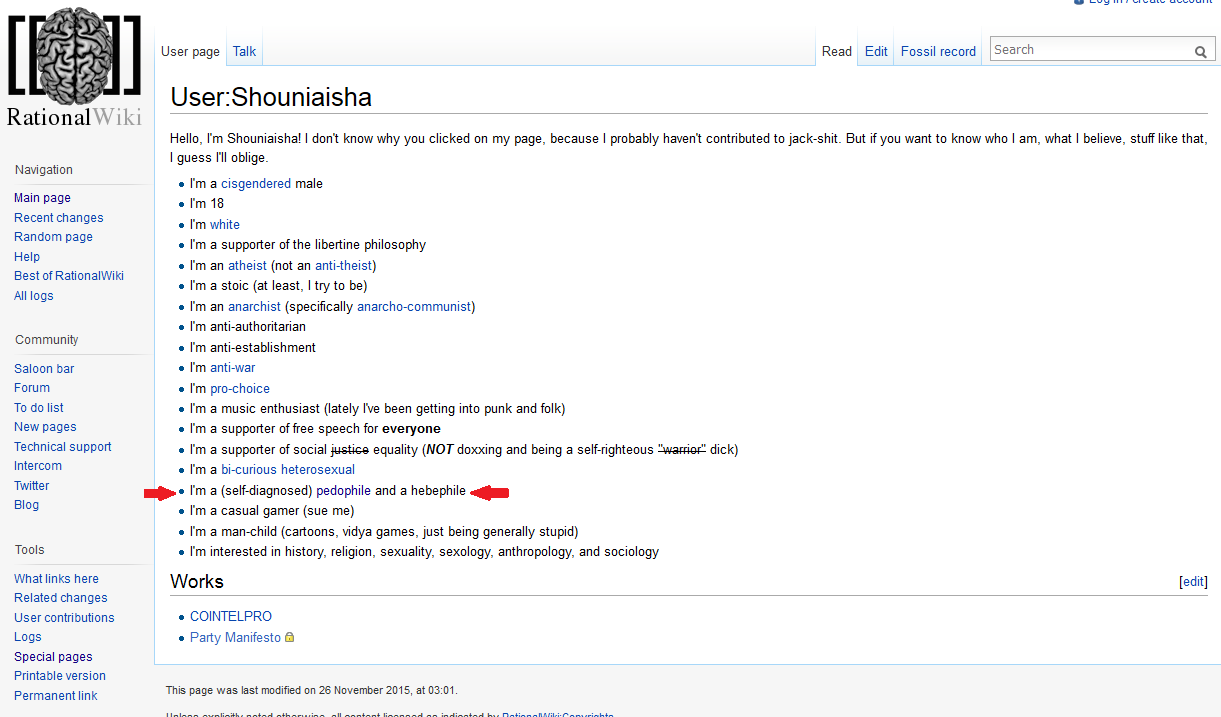Viewport: 1221px width, 717px height.
Task: Select the Read tab
Action: tap(837, 51)
